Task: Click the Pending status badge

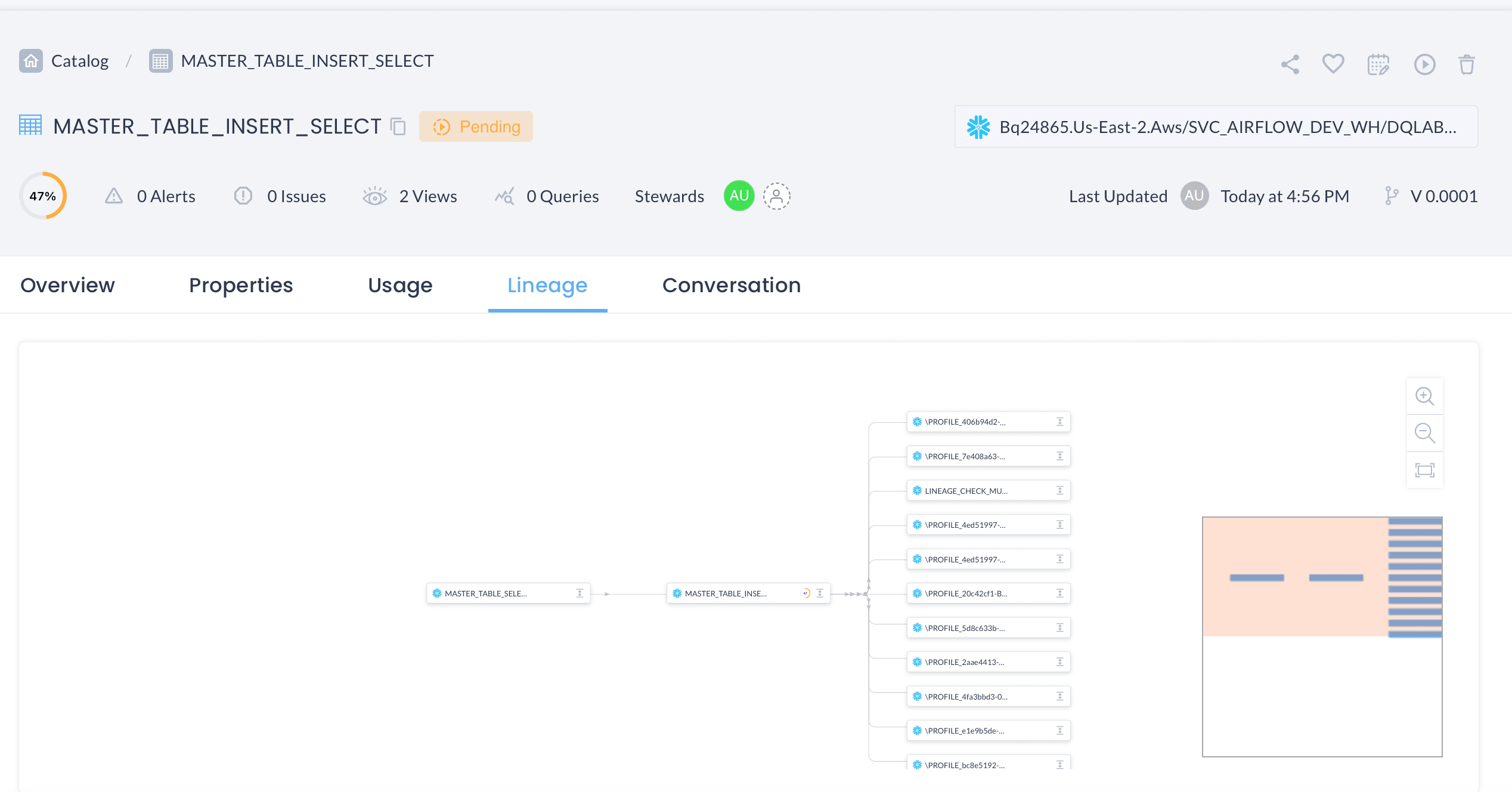Action: click(x=476, y=126)
